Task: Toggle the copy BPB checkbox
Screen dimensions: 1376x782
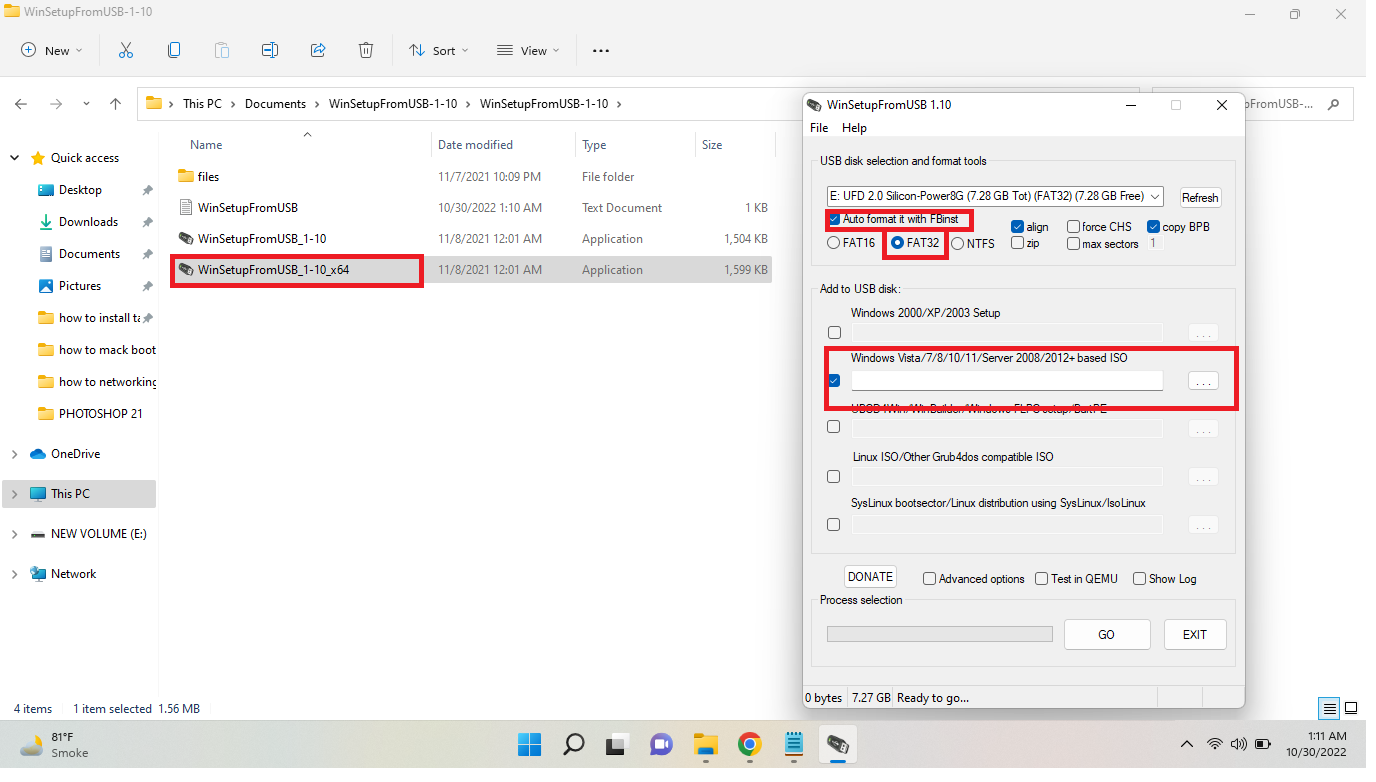Action: click(1153, 227)
